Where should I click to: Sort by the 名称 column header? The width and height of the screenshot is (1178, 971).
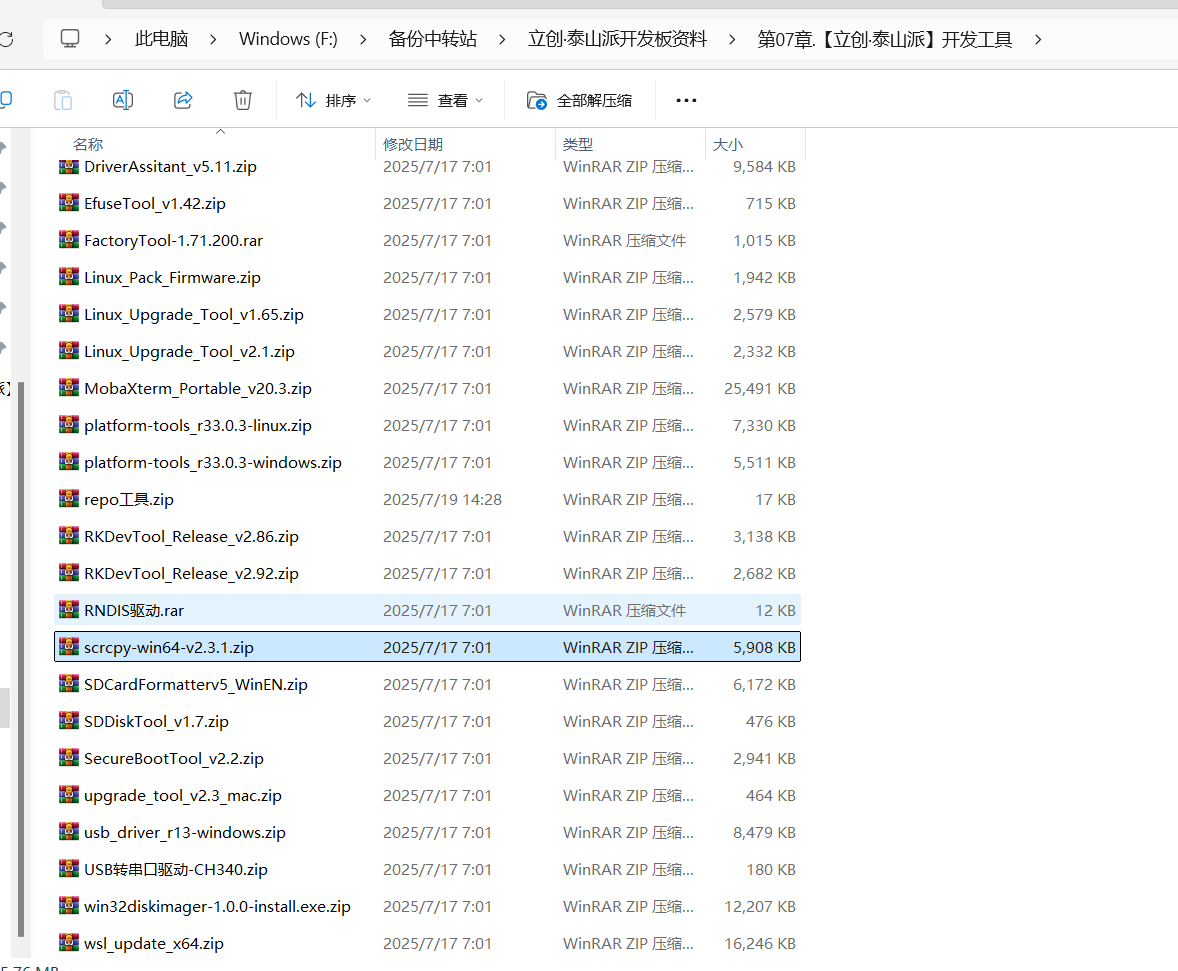point(88,144)
